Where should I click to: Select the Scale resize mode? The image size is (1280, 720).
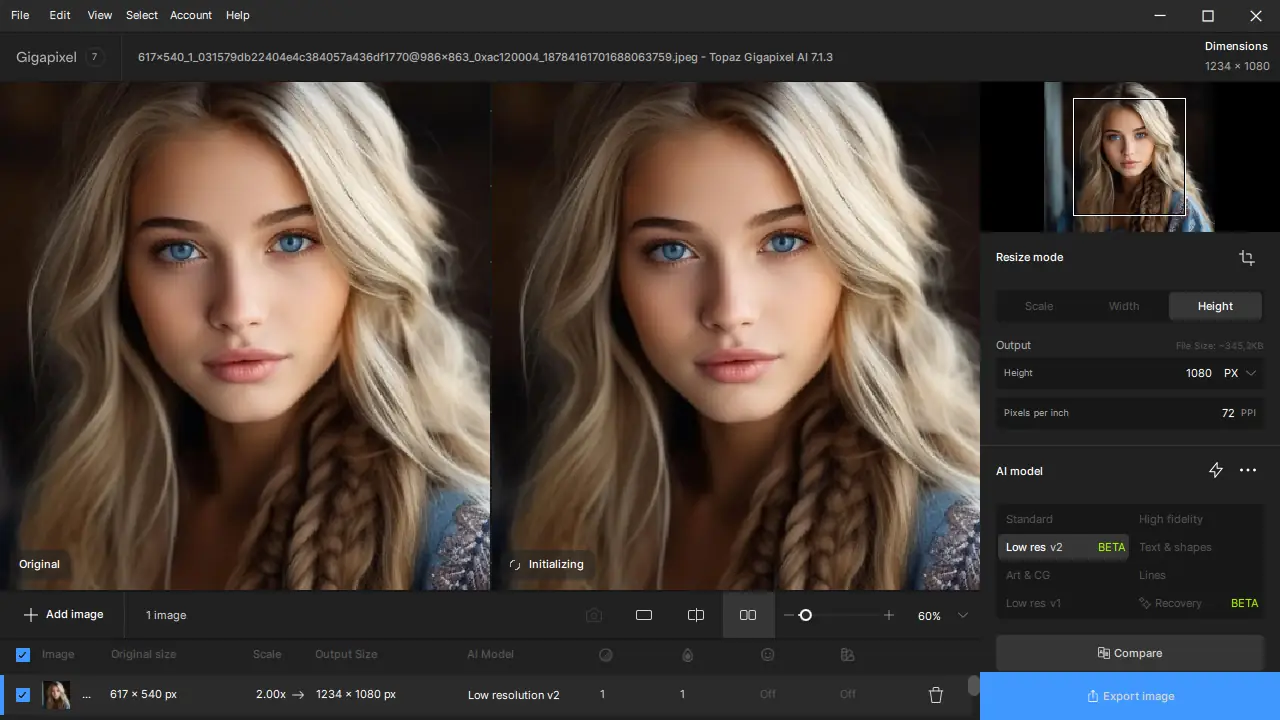pyautogui.click(x=1039, y=306)
